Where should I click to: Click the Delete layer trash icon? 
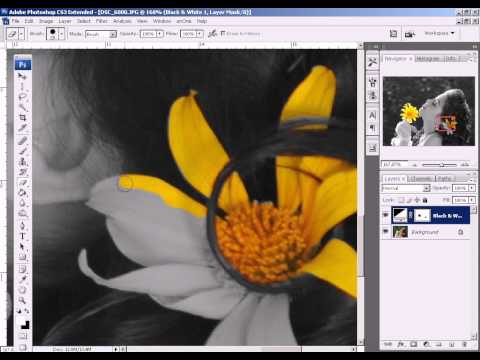click(x=465, y=344)
